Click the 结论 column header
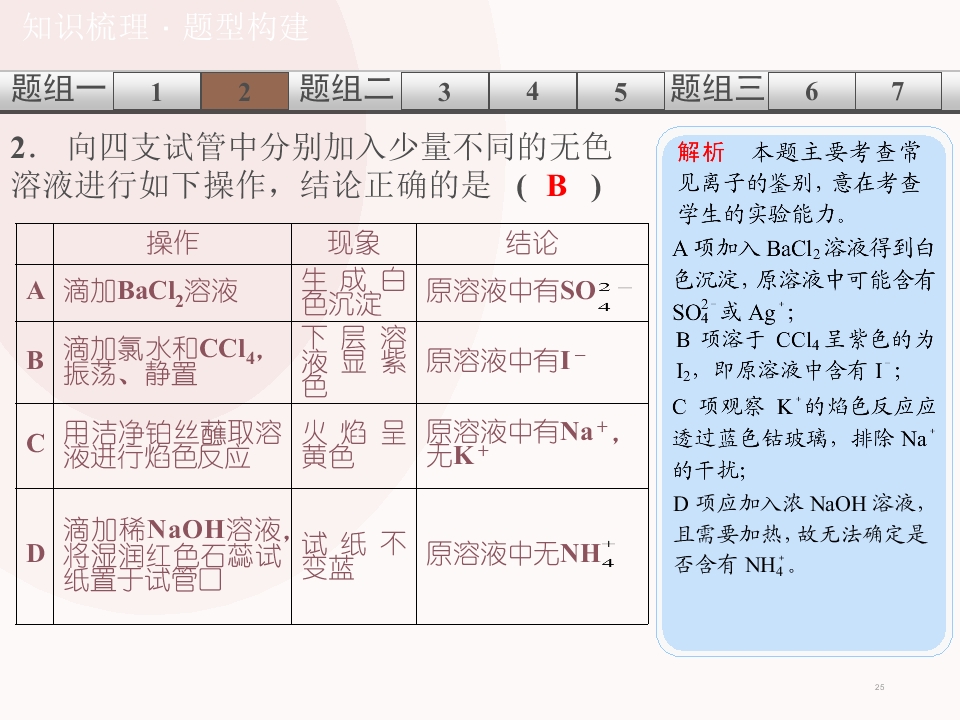 532,243
